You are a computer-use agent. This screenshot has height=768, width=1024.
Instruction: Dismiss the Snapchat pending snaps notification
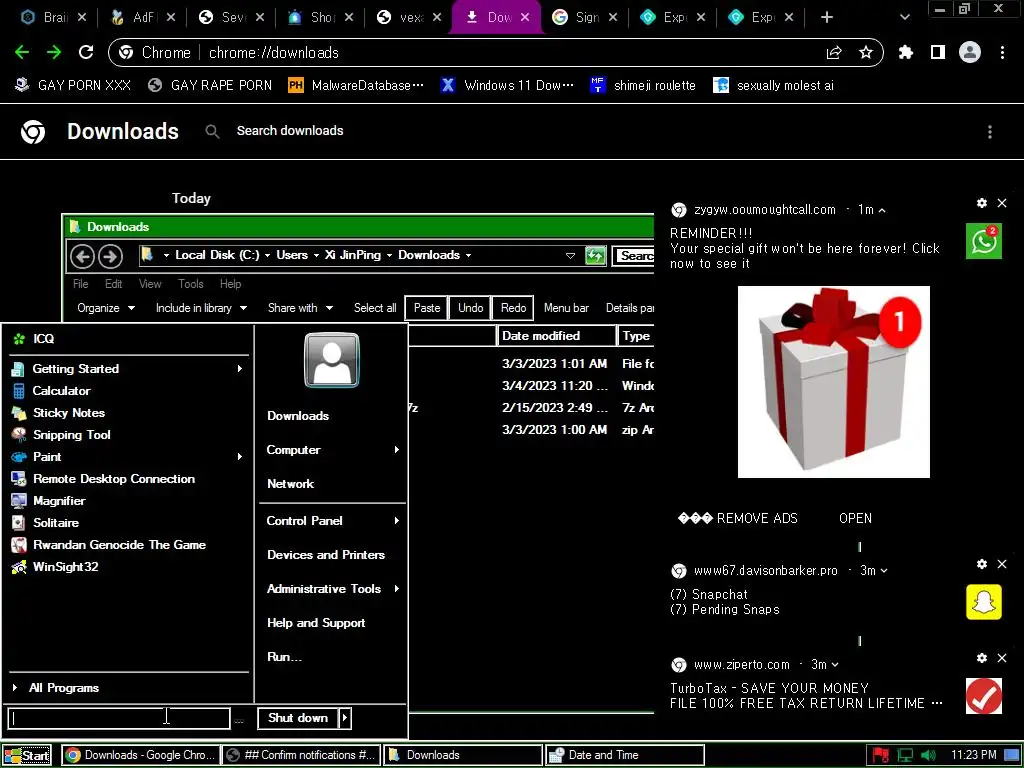coord(1002,564)
